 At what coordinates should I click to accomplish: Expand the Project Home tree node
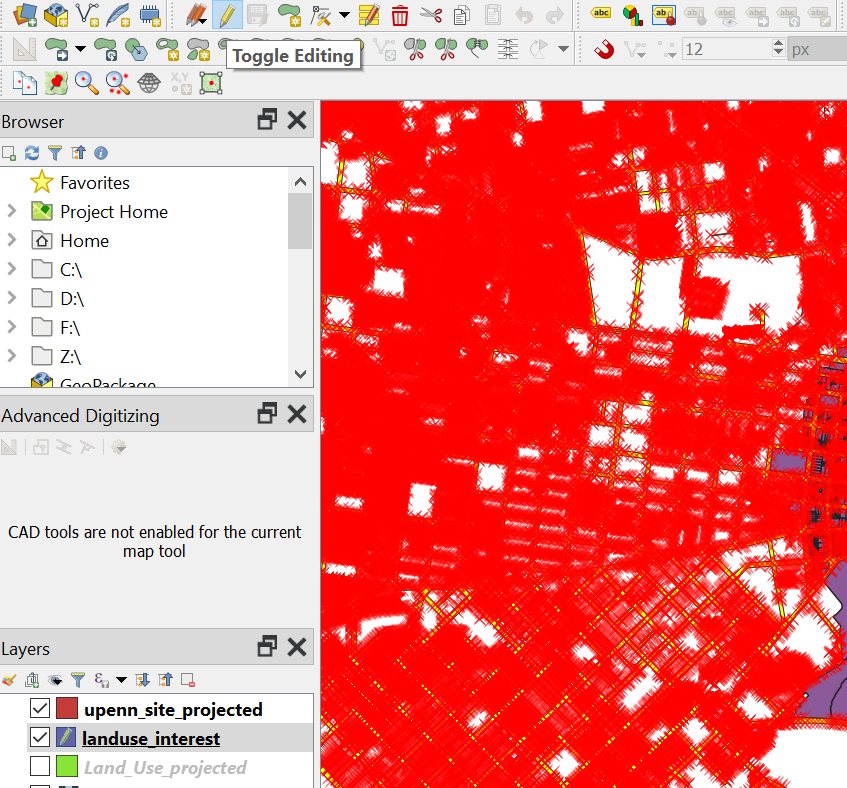pos(12,211)
